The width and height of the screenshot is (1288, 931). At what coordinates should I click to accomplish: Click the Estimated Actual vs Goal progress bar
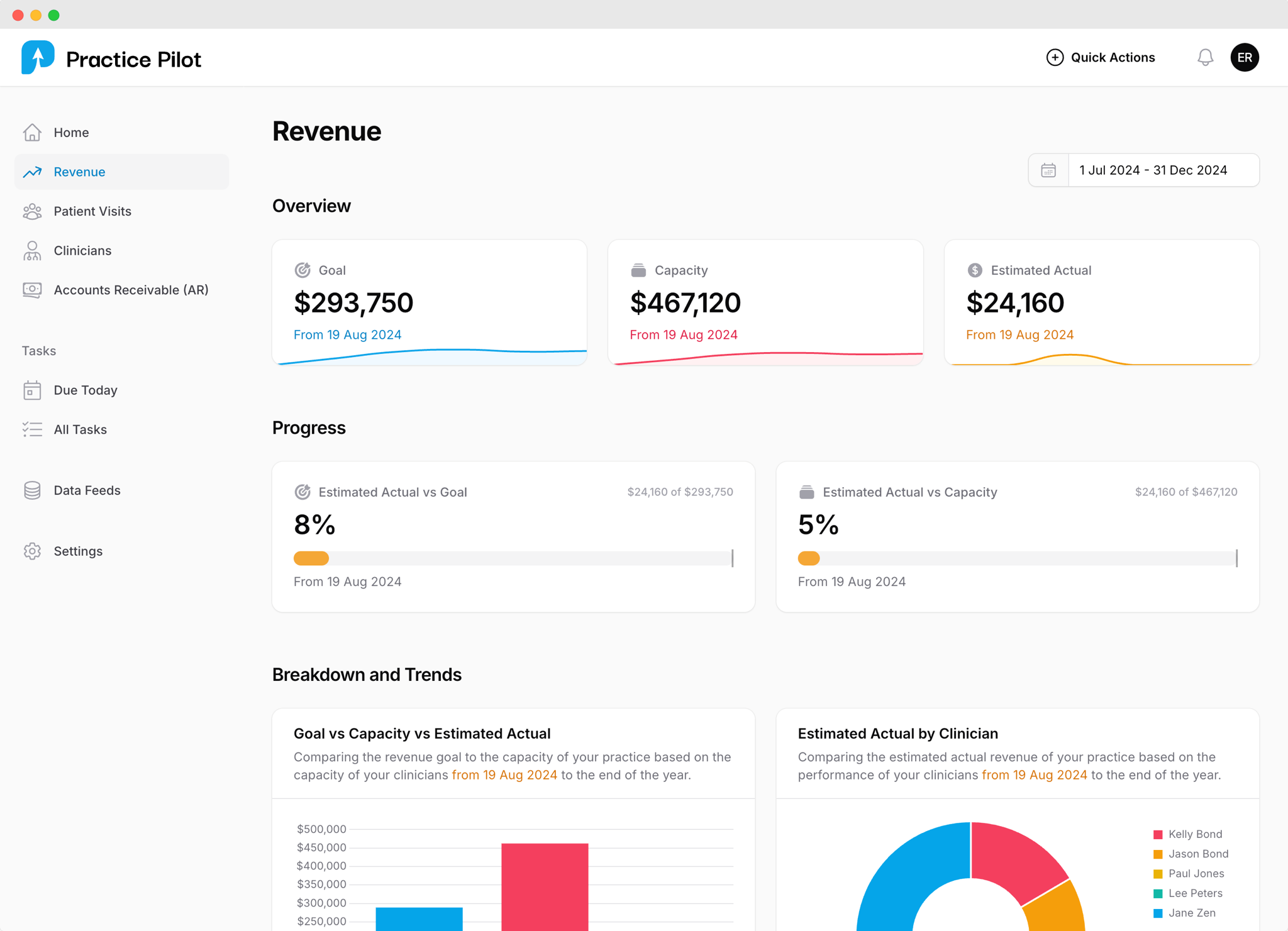(x=513, y=558)
